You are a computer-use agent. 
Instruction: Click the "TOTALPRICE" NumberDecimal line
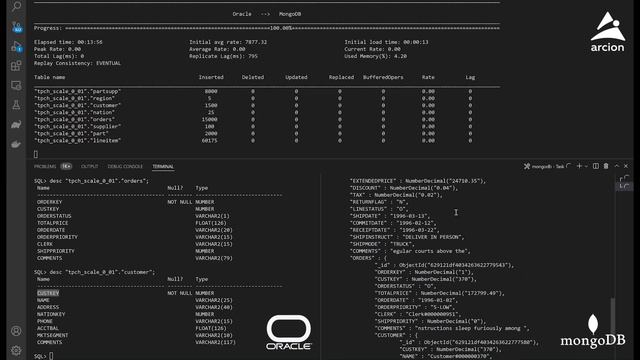(x=440, y=293)
